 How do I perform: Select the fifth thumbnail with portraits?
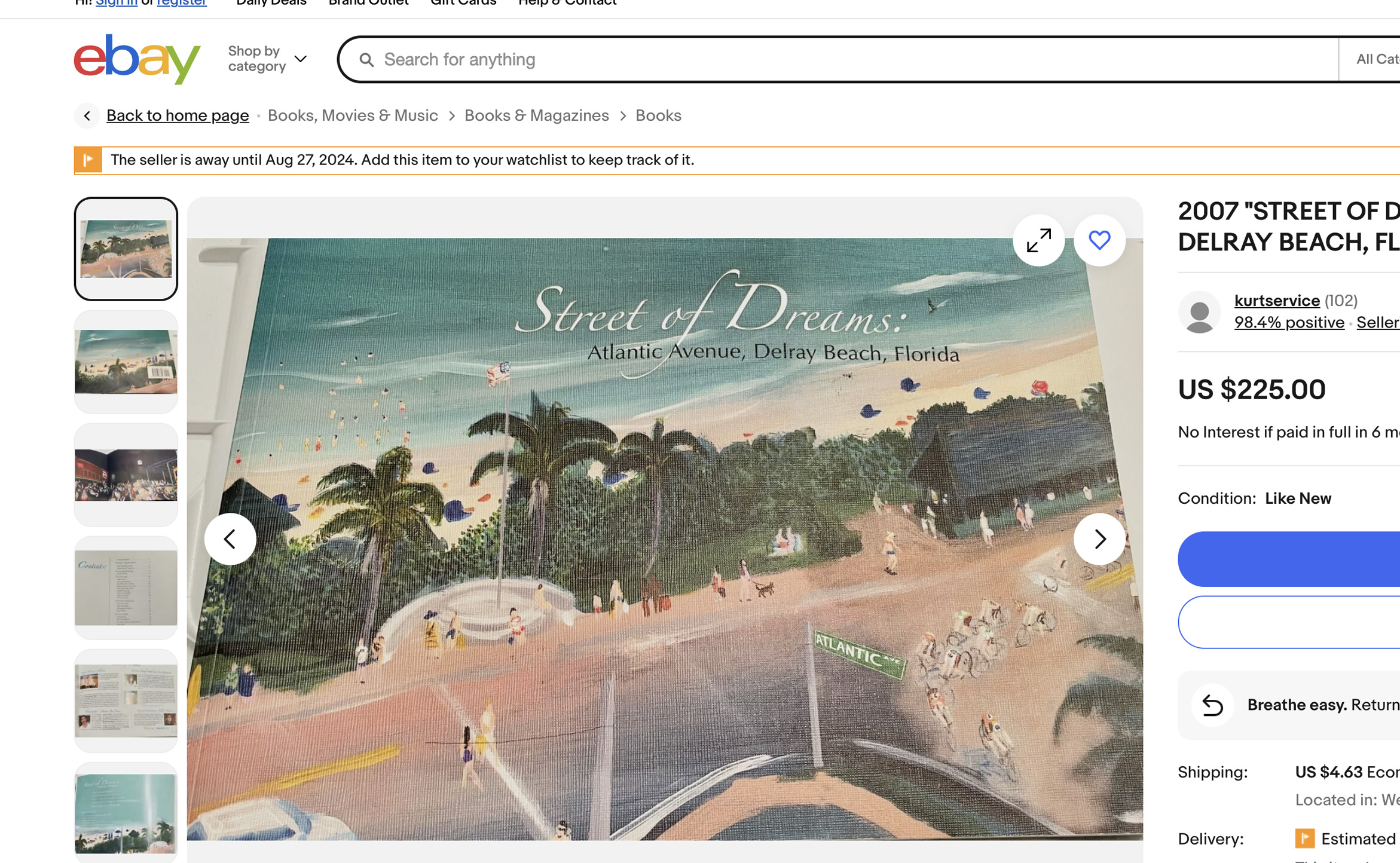[x=126, y=700]
